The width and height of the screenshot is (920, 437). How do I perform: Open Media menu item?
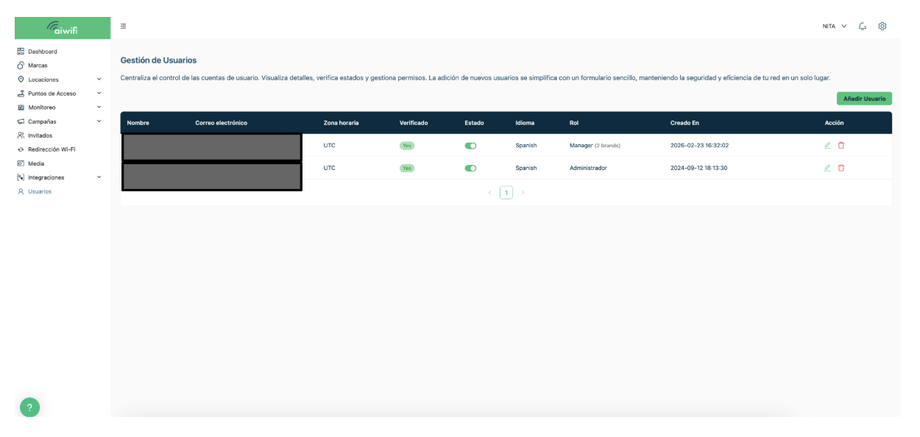pyautogui.click(x=36, y=164)
